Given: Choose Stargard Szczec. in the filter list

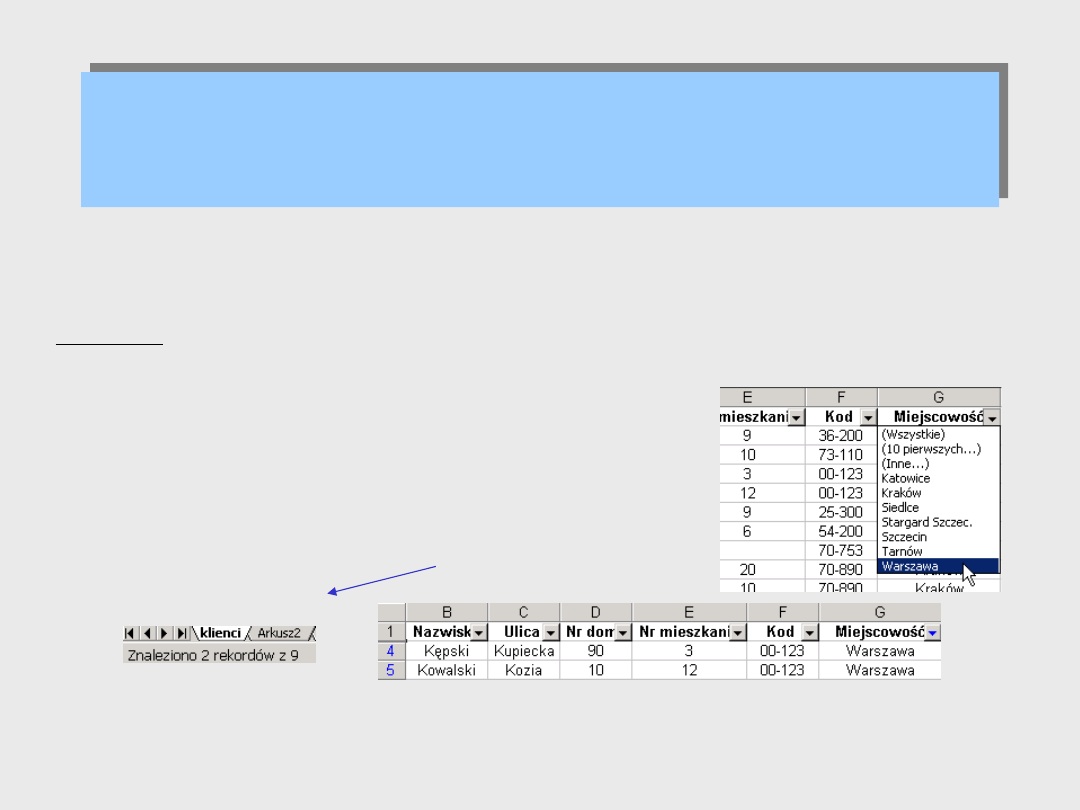Looking at the screenshot, I should tap(926, 522).
